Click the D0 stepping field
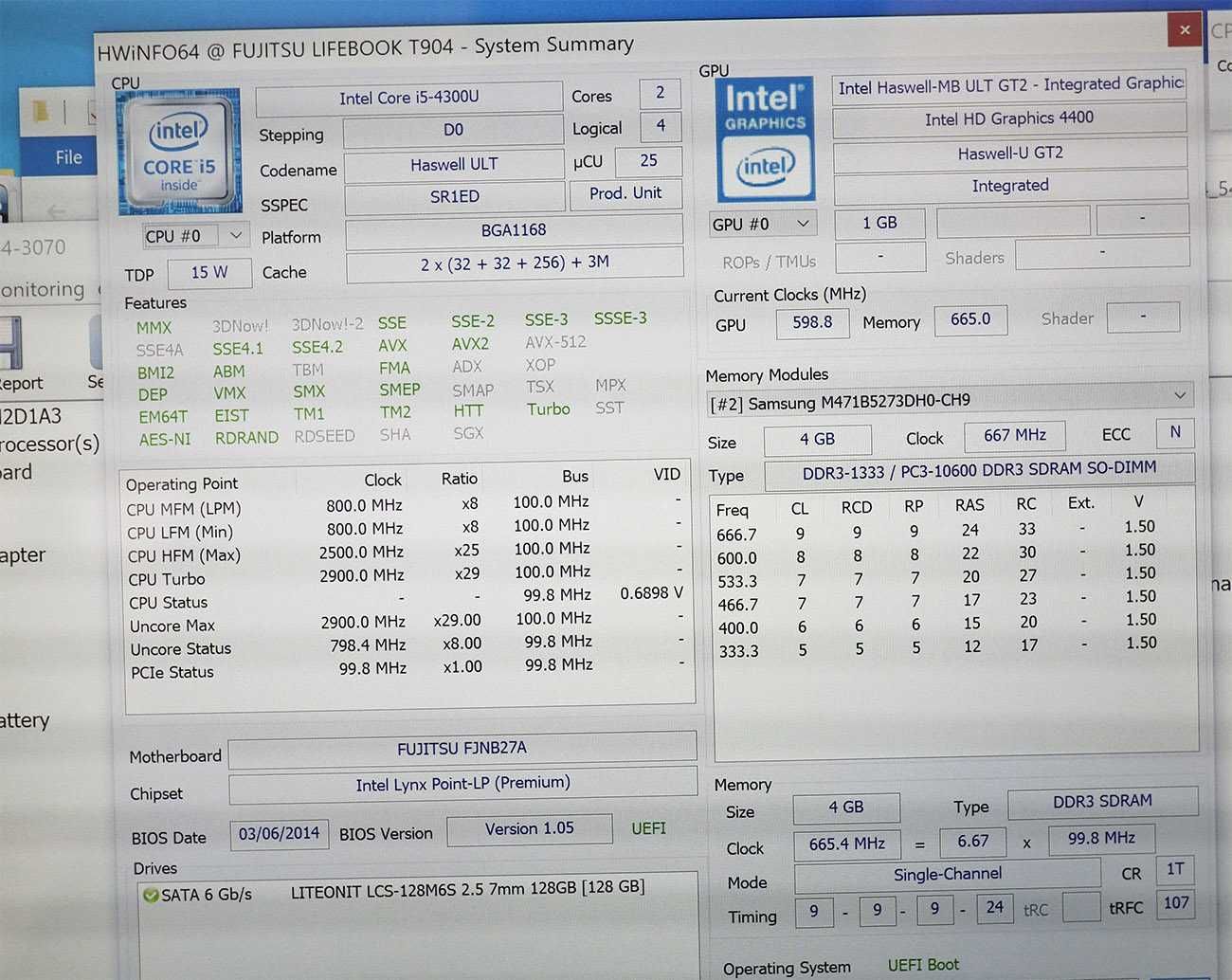1232x980 pixels. [453, 131]
